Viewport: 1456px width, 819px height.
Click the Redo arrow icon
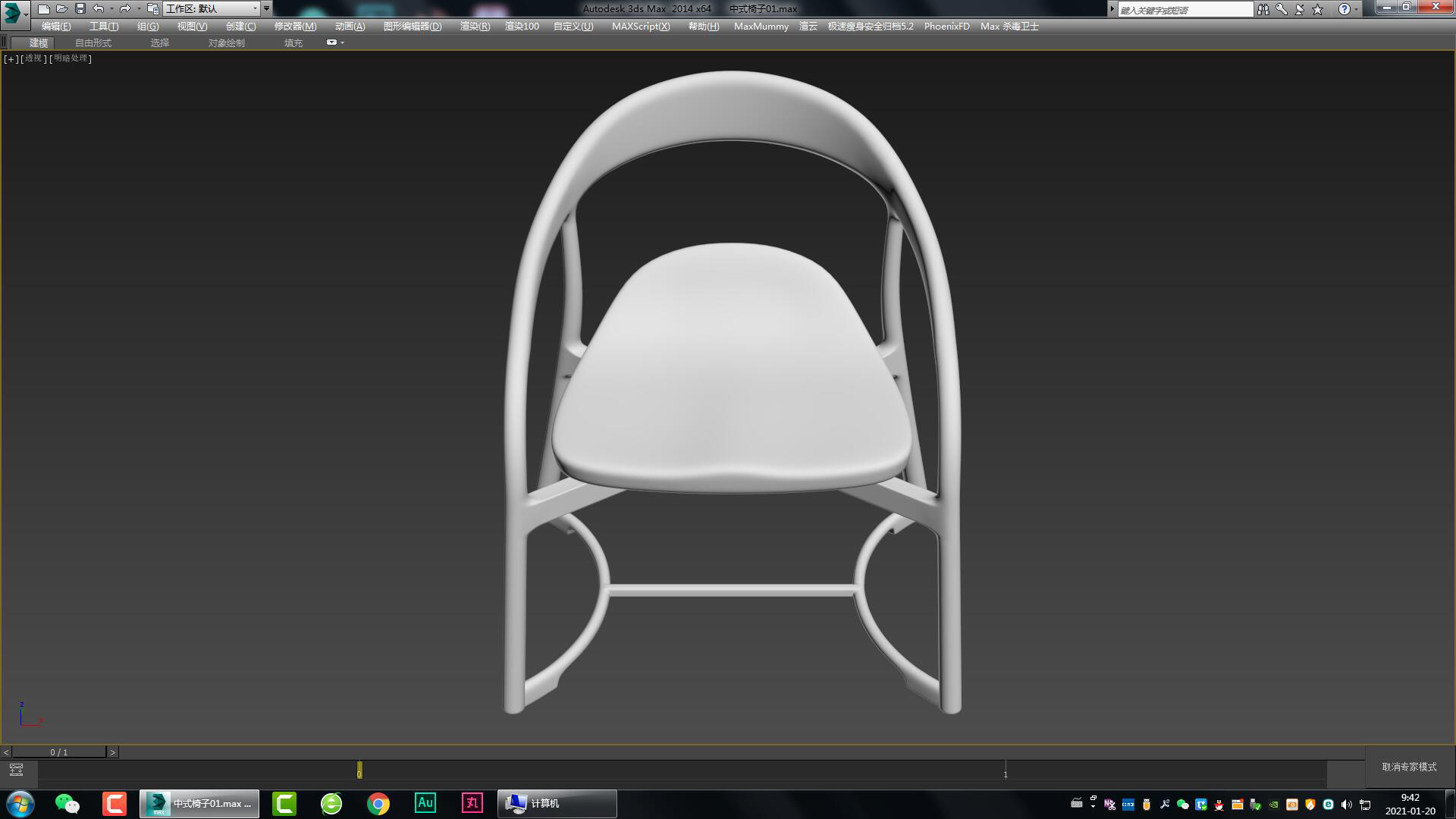tap(124, 8)
